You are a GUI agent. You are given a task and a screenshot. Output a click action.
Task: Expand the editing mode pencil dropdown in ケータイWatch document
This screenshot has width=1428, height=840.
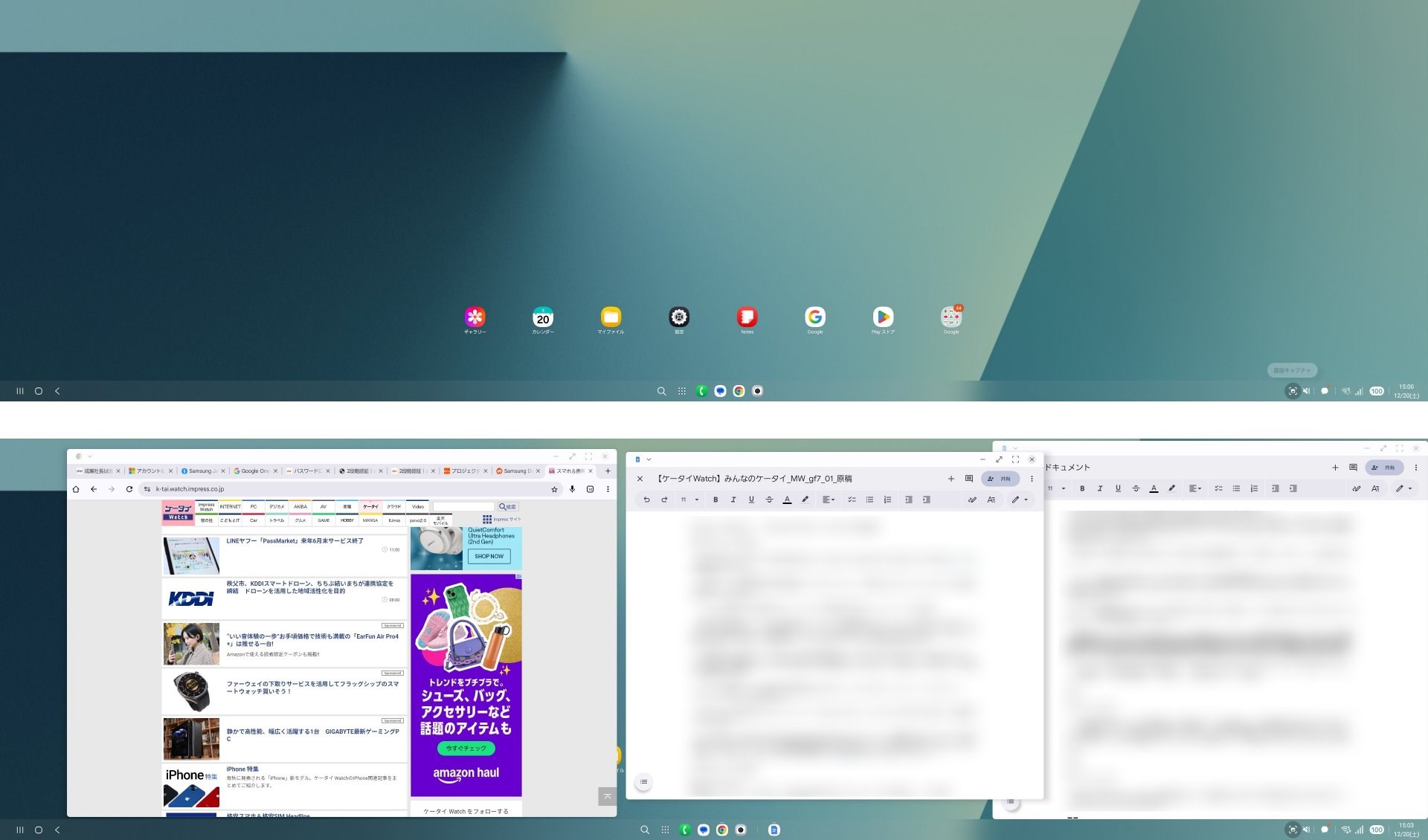click(x=1019, y=500)
